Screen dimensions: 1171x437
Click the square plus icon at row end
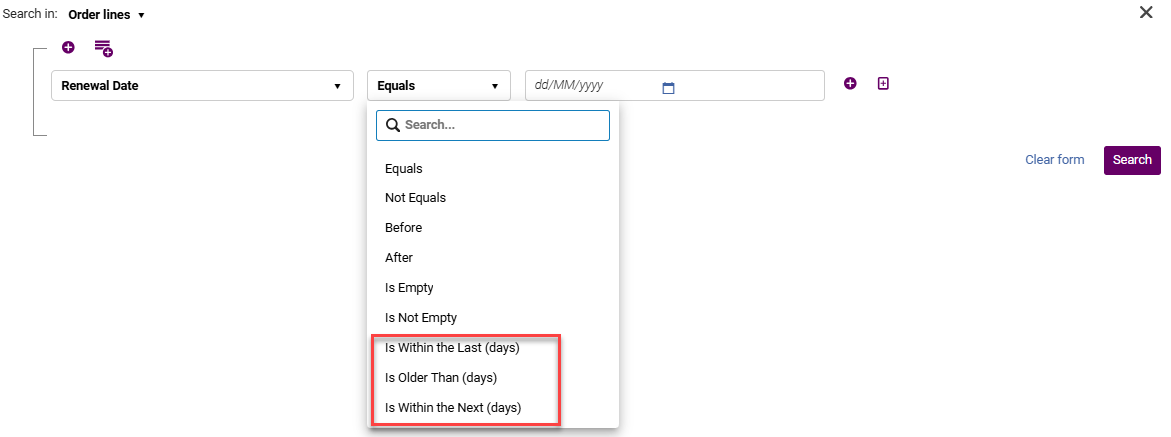coord(883,84)
